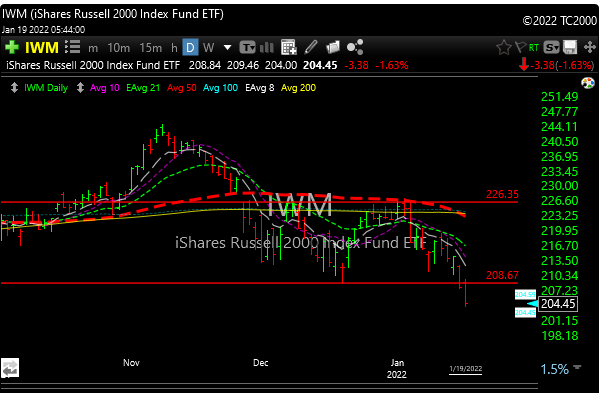Click the 251.49 price axis label
This screenshot has height=393, width=599.
pyautogui.click(x=560, y=97)
